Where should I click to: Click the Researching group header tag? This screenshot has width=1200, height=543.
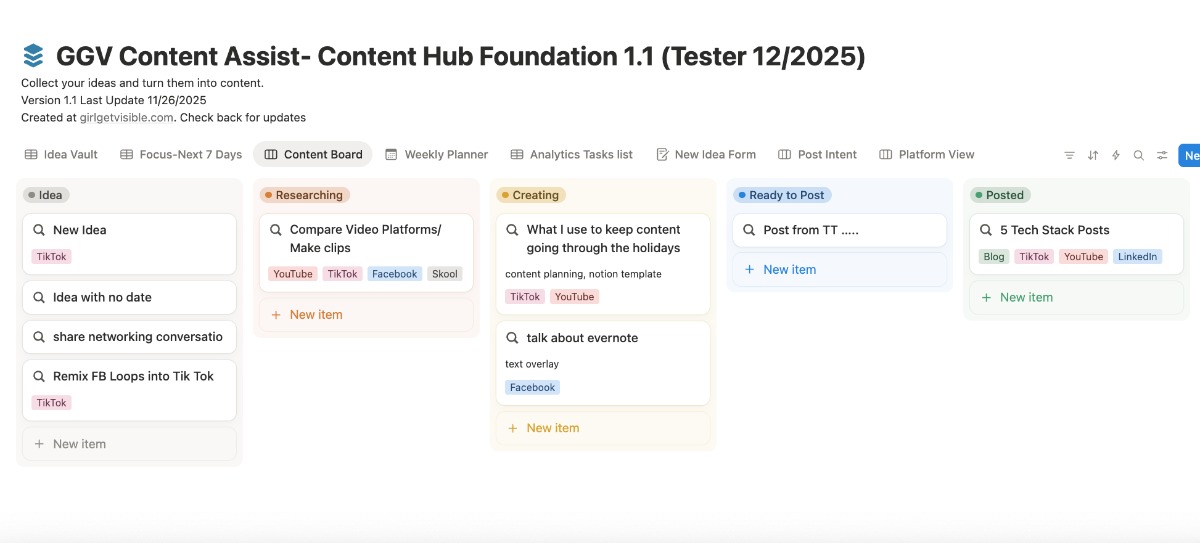click(305, 195)
